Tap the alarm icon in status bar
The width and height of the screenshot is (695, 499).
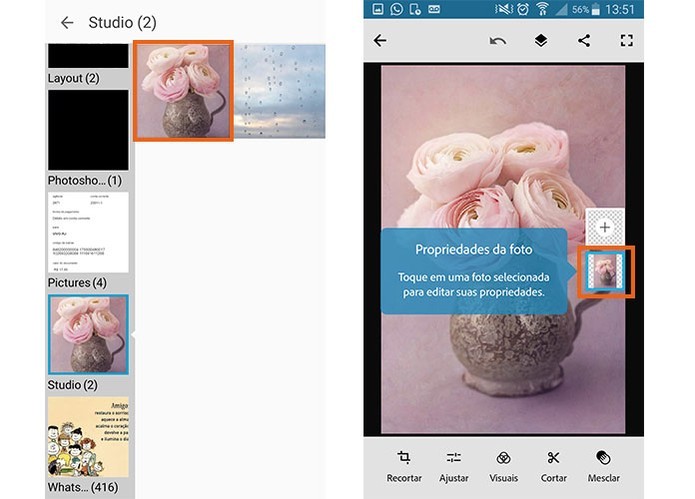click(x=523, y=9)
